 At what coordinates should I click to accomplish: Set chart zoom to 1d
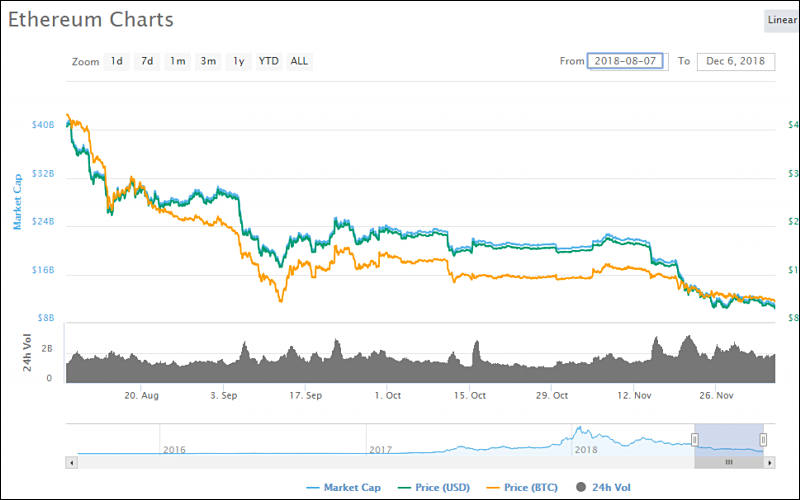point(117,61)
